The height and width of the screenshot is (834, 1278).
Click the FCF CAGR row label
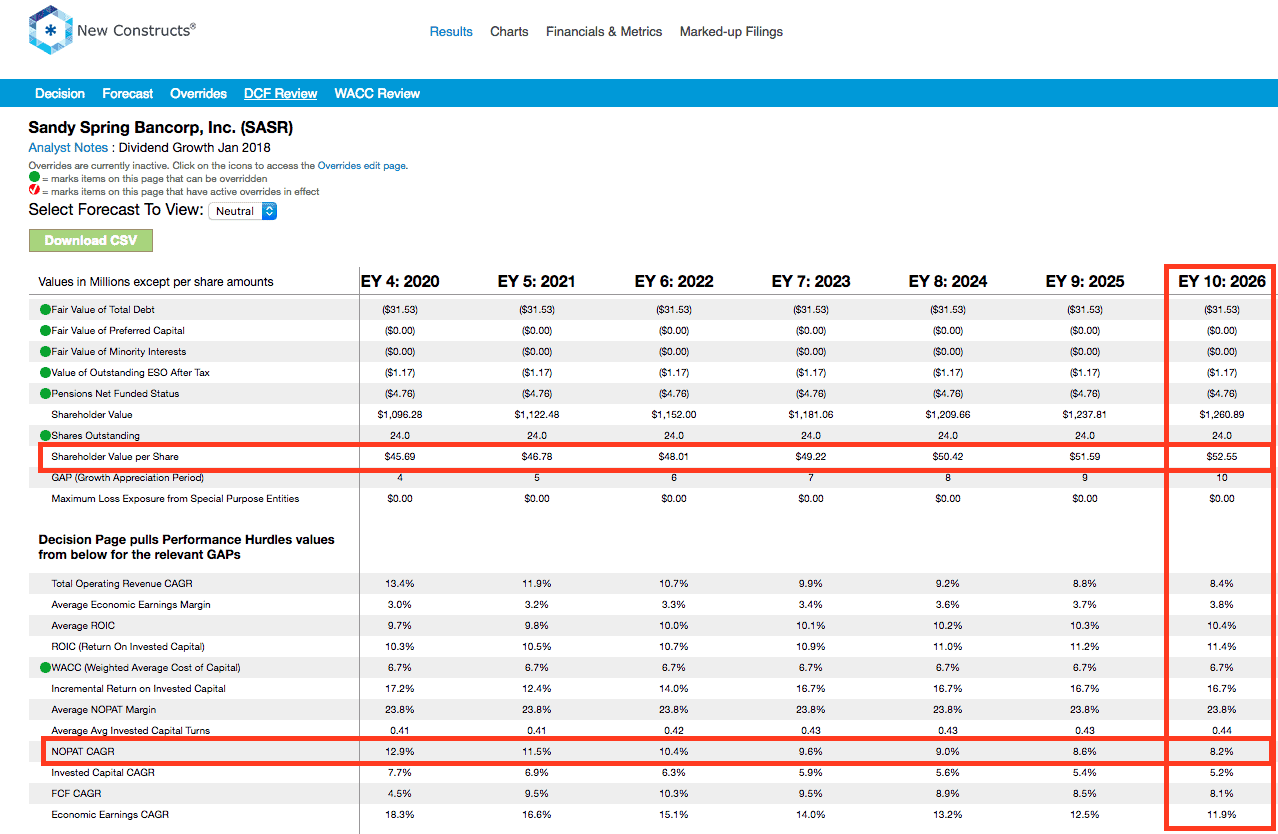[x=76, y=794]
